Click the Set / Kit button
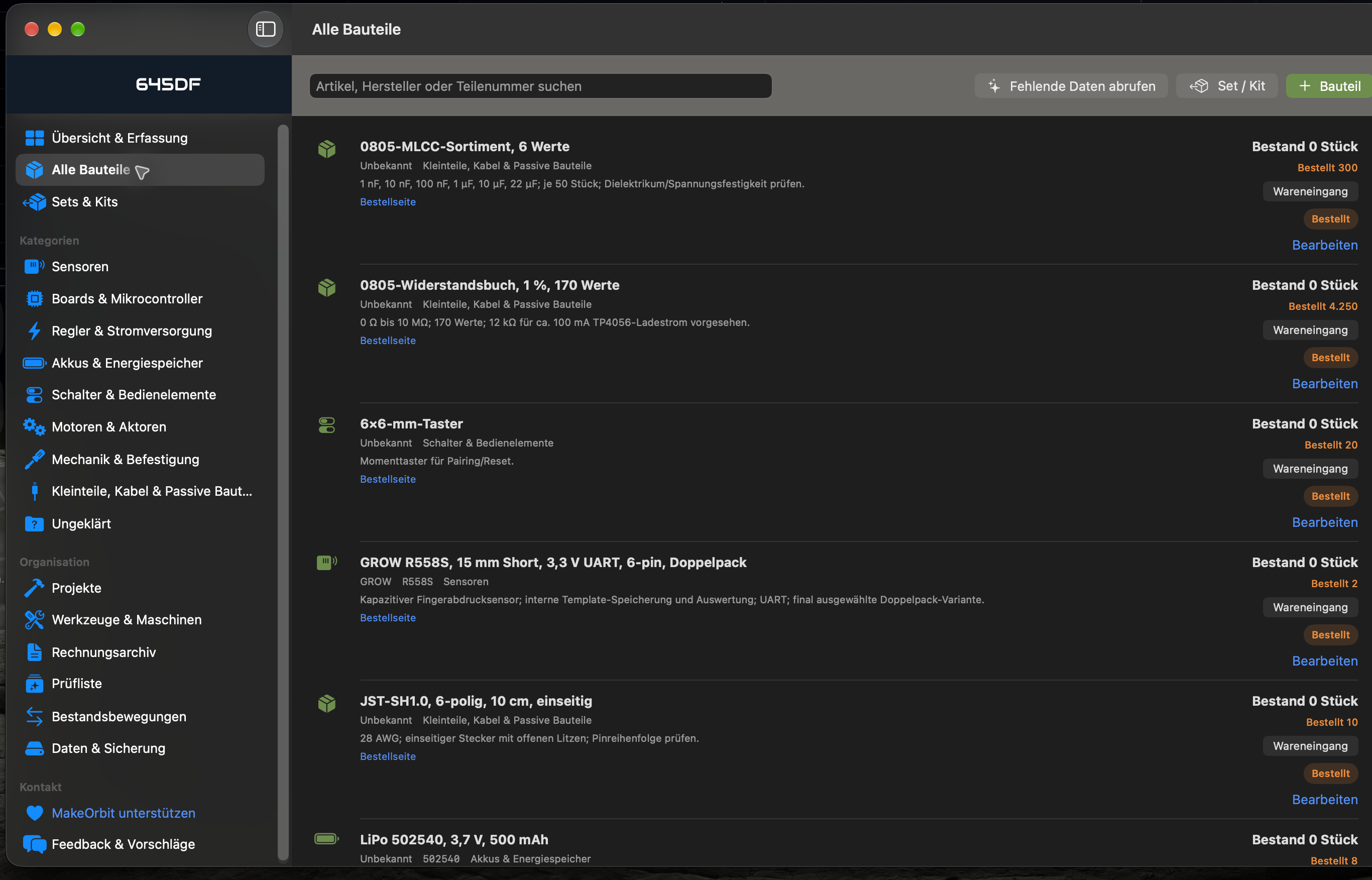This screenshot has height=880, width=1372. 1227,86
